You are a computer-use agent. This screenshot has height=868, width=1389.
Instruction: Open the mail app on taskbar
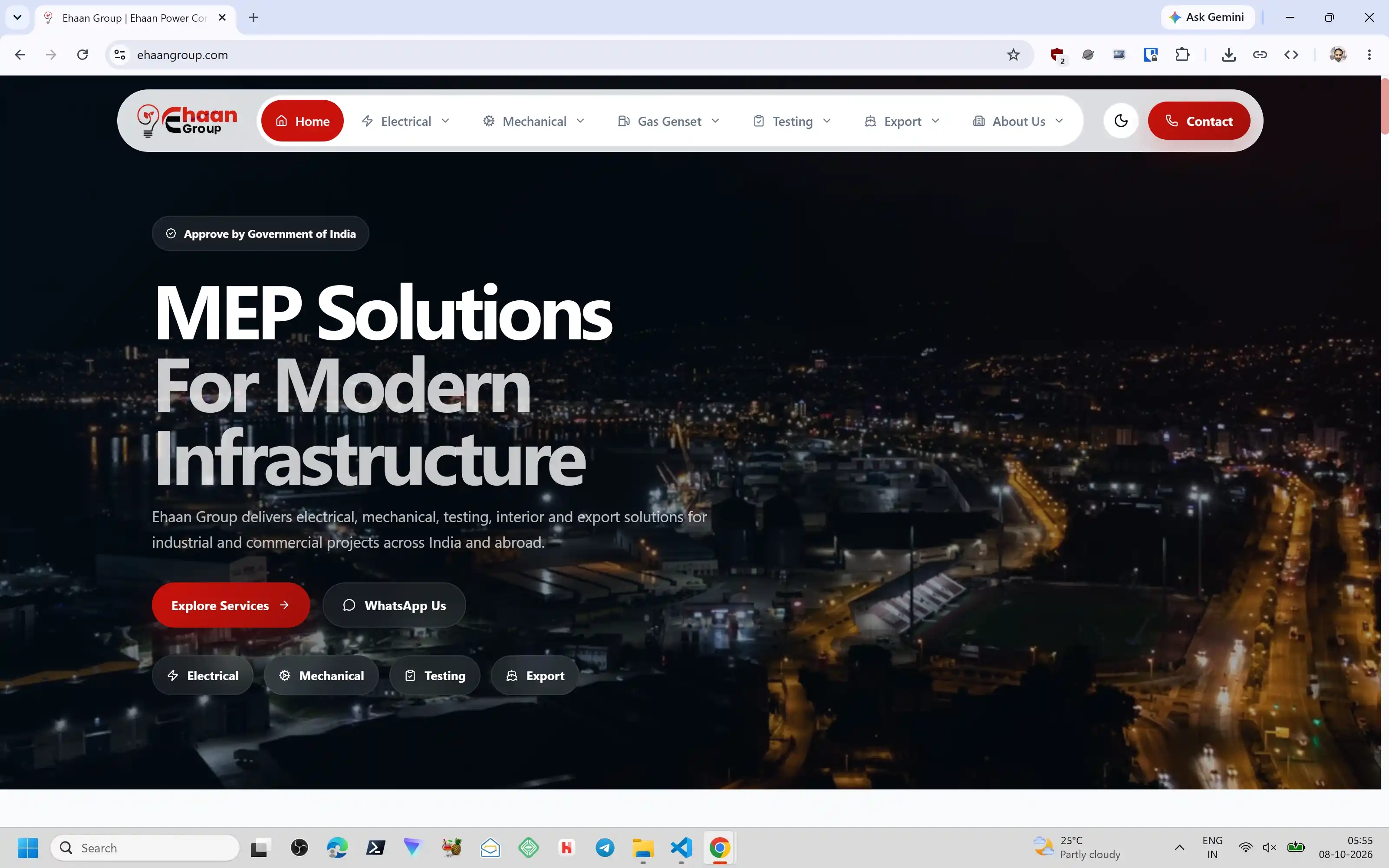[x=490, y=847]
